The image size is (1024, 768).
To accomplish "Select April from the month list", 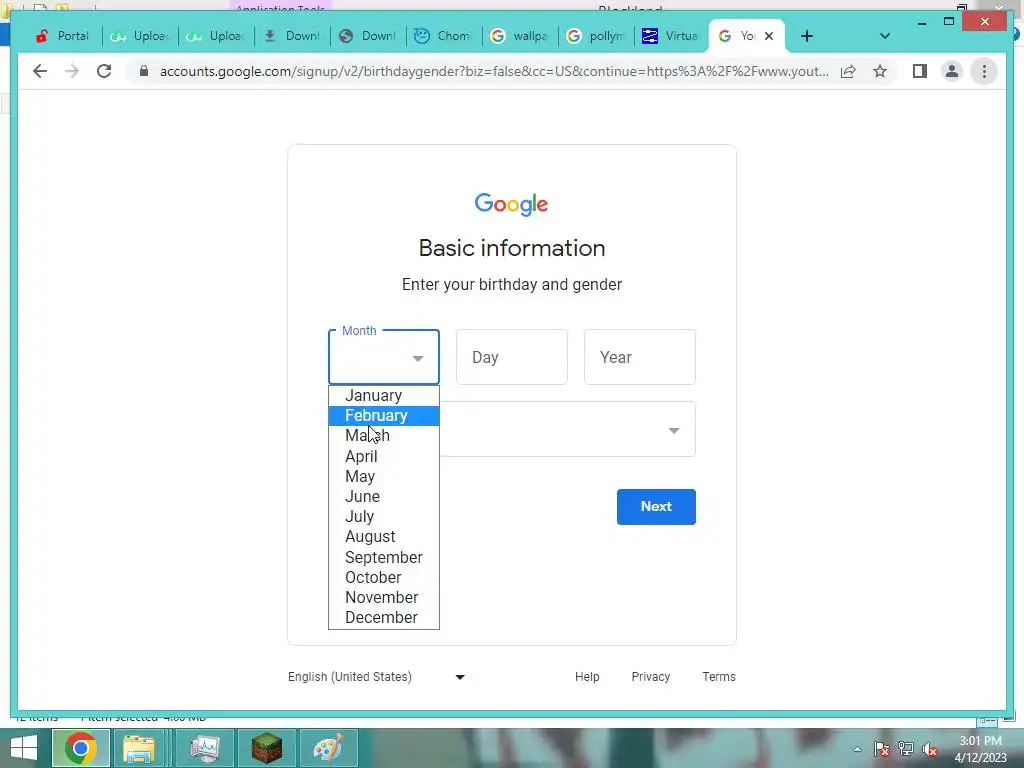I will [384, 456].
